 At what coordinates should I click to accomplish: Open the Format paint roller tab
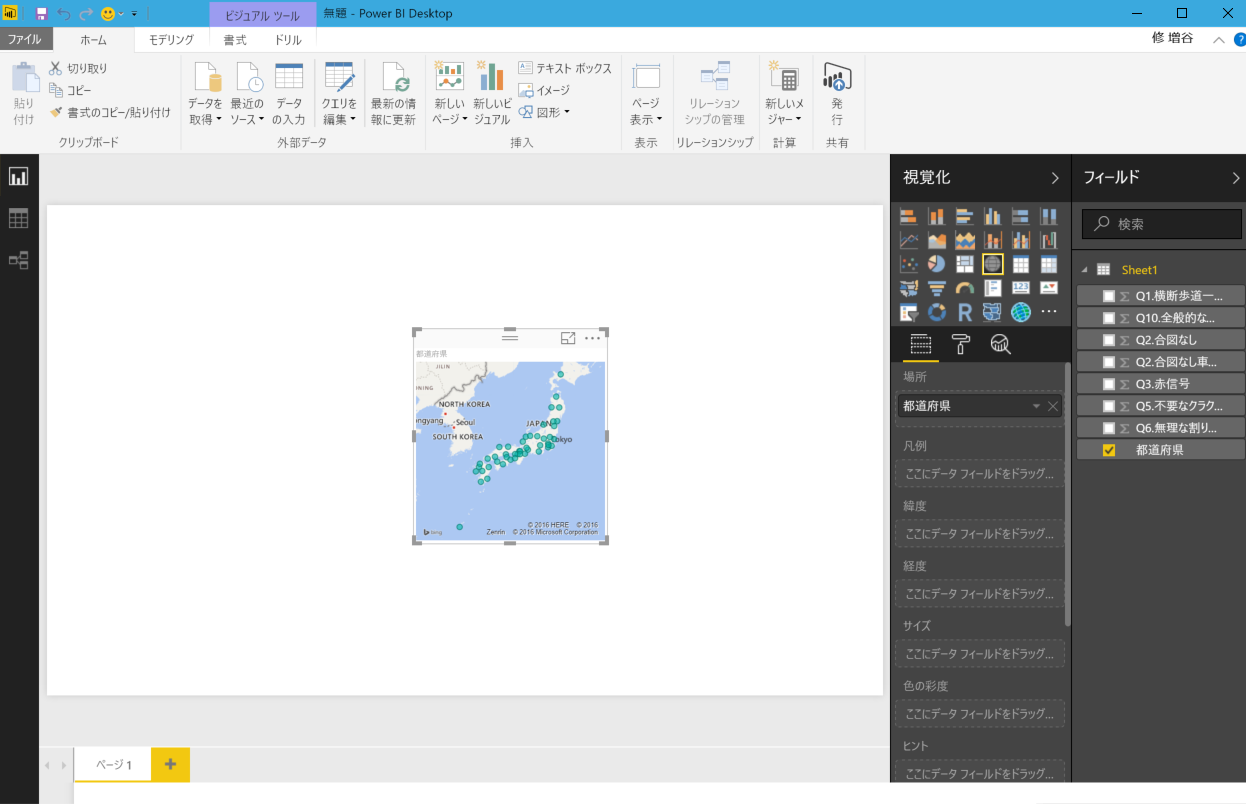click(x=960, y=345)
